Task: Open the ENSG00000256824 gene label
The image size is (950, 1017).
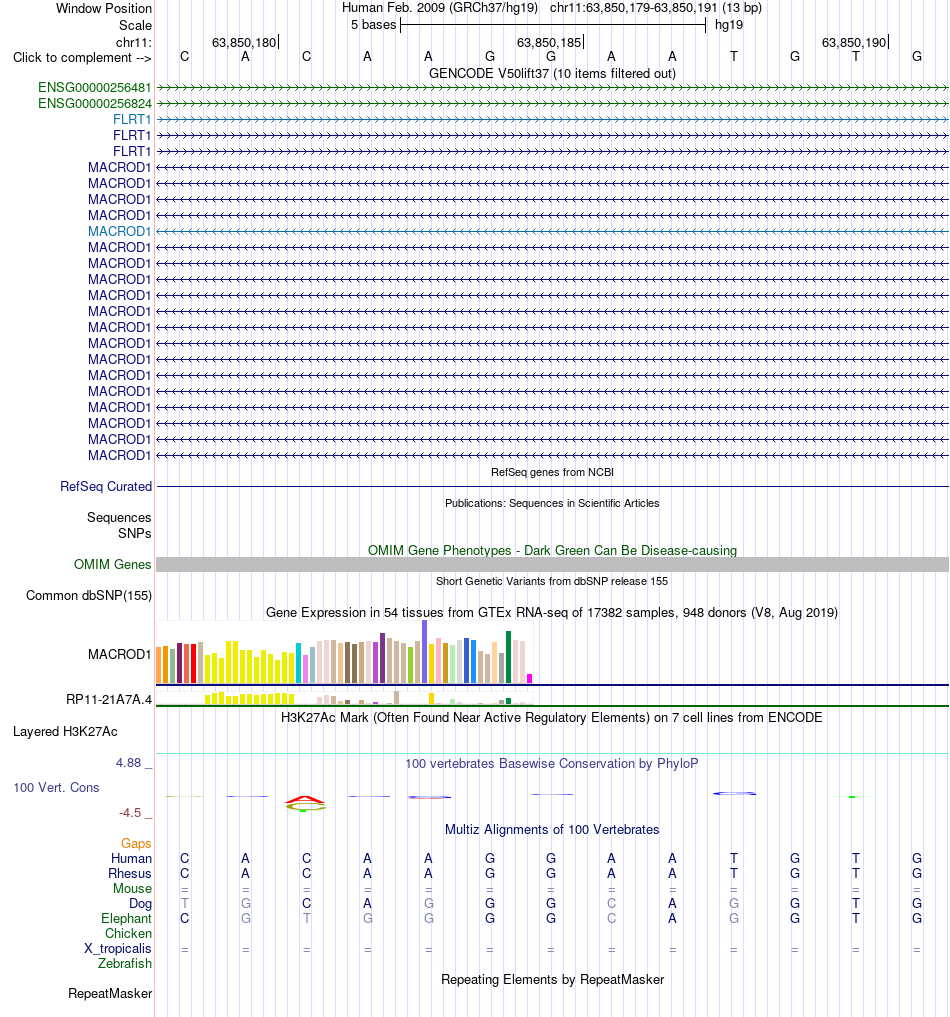Action: [x=95, y=104]
